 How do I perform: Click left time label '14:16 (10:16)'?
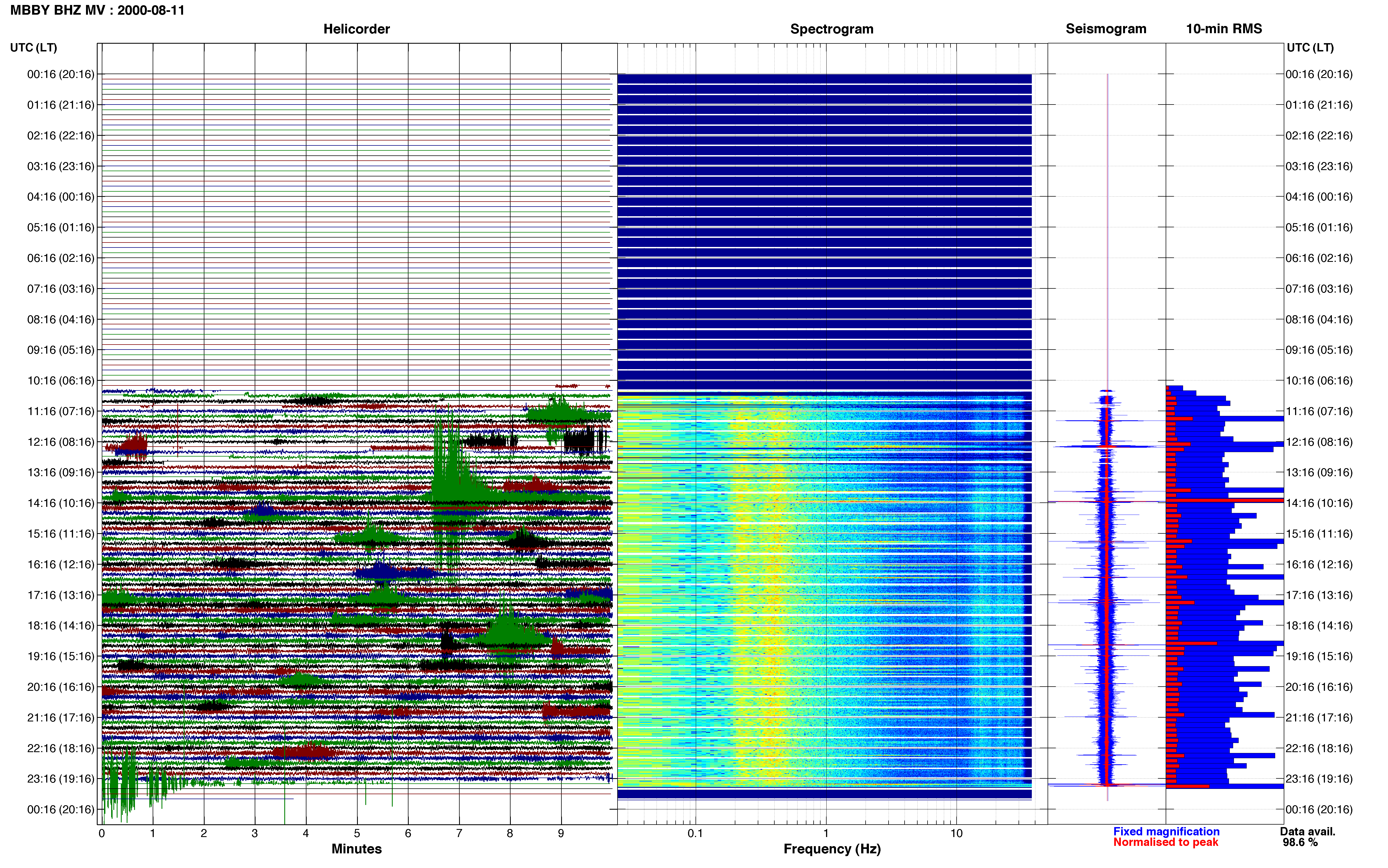click(60, 503)
